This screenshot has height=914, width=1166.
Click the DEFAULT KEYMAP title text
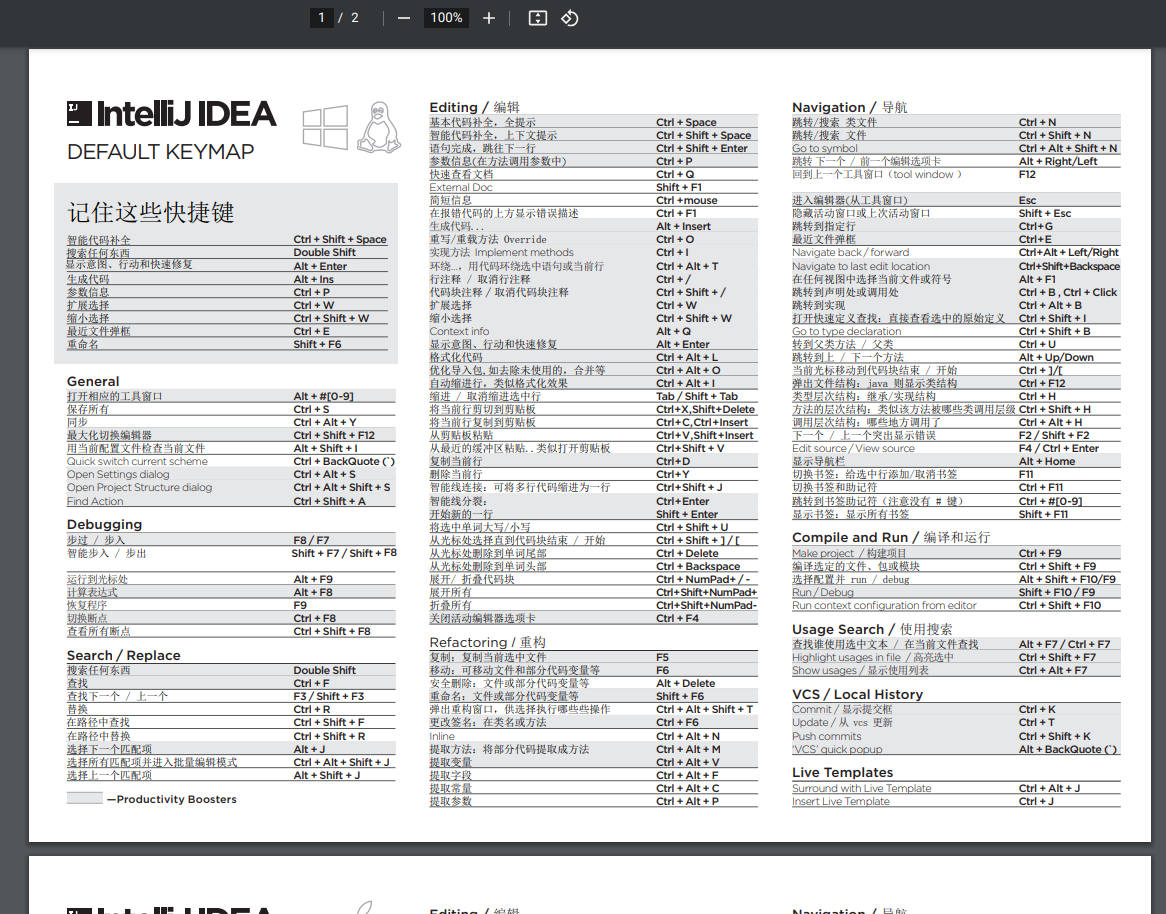click(x=160, y=152)
